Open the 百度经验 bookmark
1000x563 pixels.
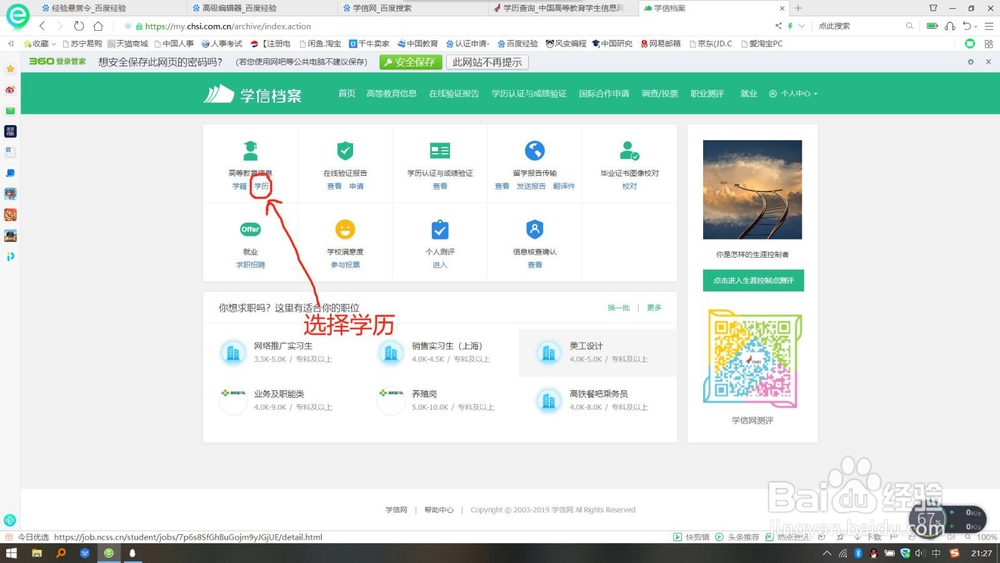pyautogui.click(x=518, y=44)
